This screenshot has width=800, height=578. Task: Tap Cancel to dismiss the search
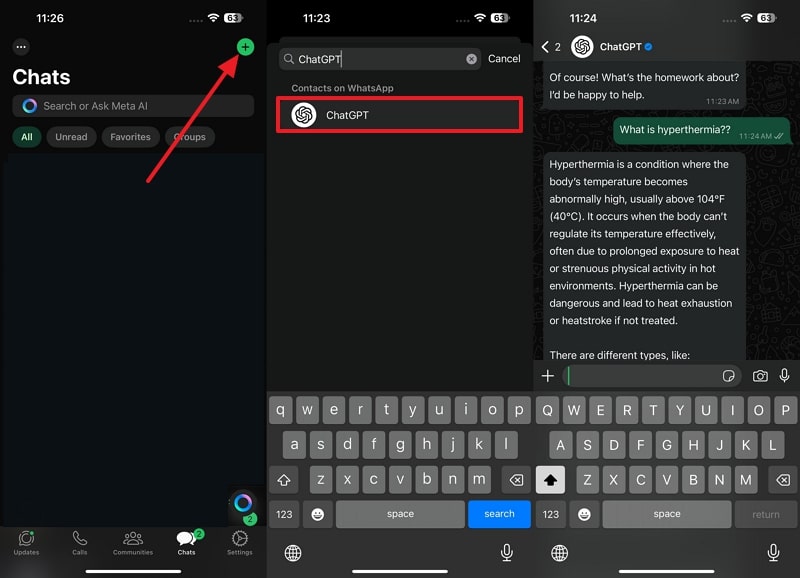tap(504, 59)
